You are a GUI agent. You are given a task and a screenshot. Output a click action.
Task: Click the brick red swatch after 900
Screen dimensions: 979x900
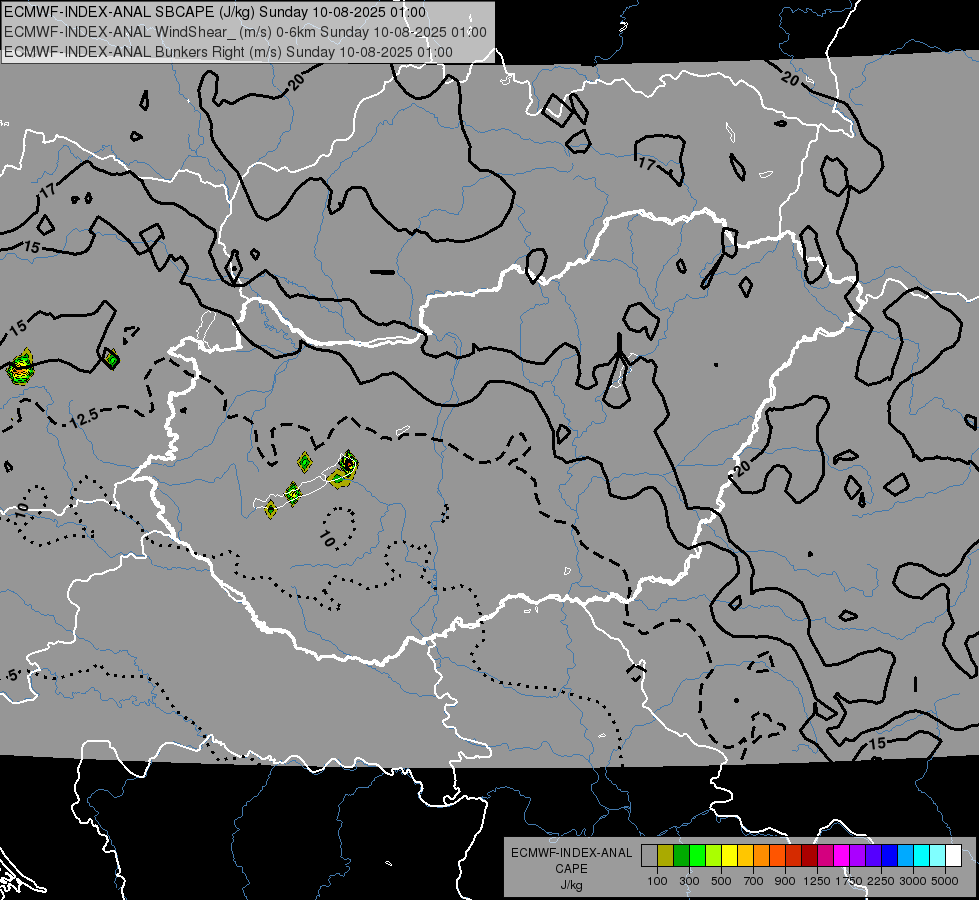click(x=793, y=855)
